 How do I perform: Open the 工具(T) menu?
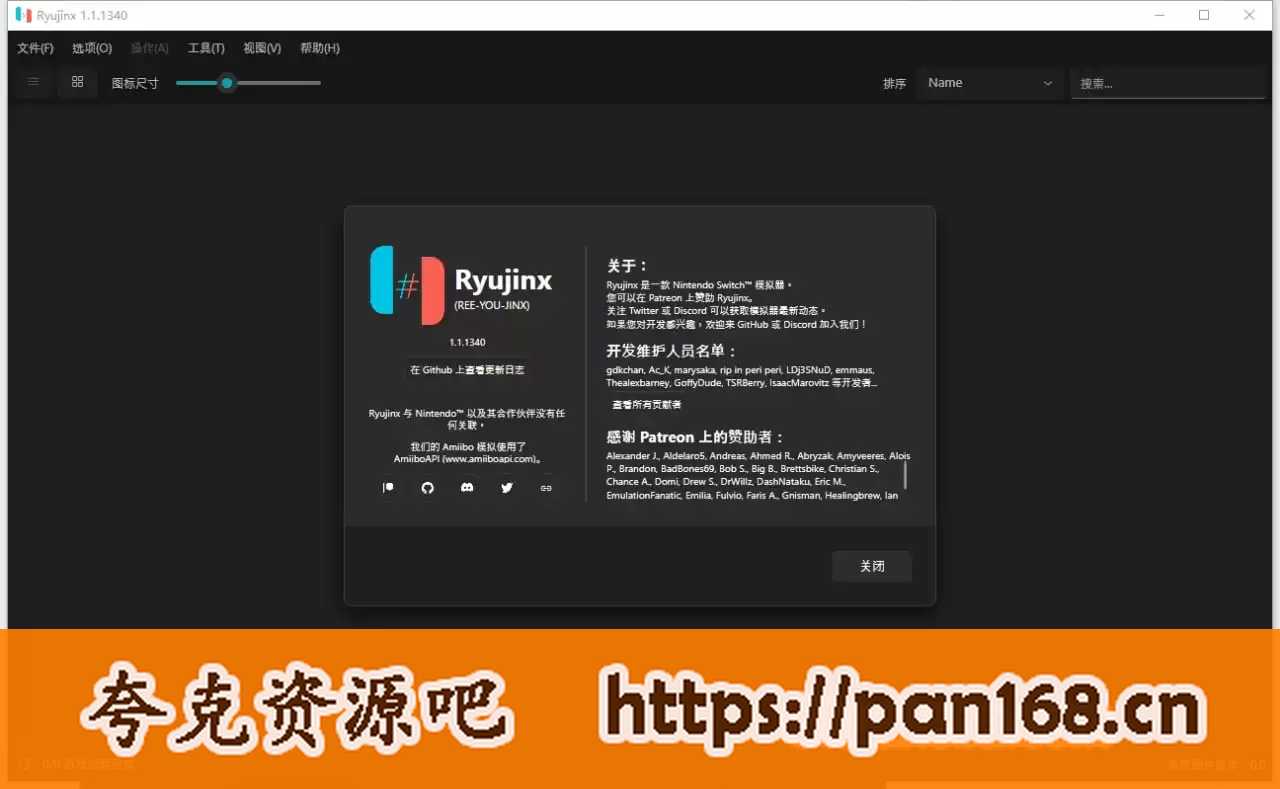(206, 48)
